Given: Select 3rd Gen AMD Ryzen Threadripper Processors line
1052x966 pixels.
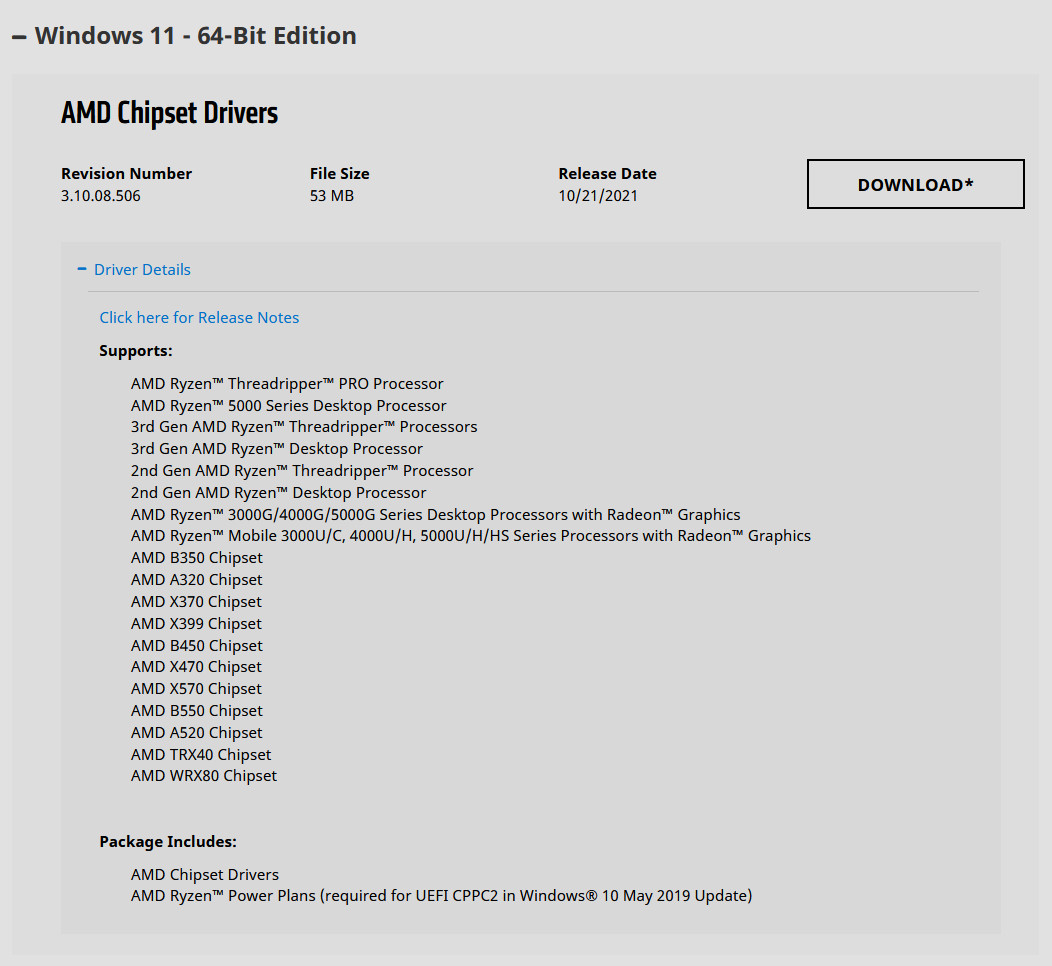Looking at the screenshot, I should 304,427.
